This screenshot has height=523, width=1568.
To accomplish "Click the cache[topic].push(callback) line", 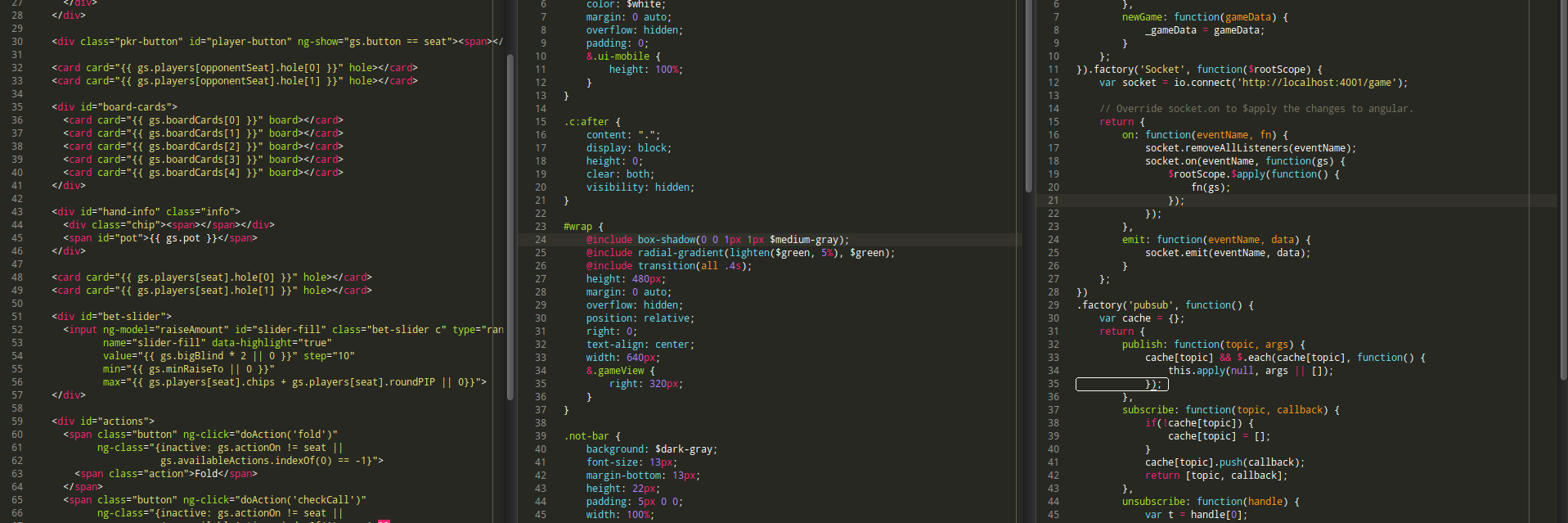I will (x=1225, y=462).
